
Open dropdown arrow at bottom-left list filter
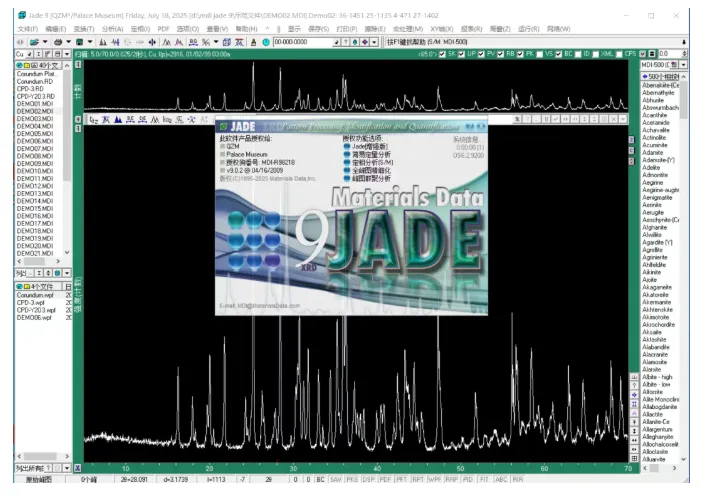pyautogui.click(x=67, y=468)
